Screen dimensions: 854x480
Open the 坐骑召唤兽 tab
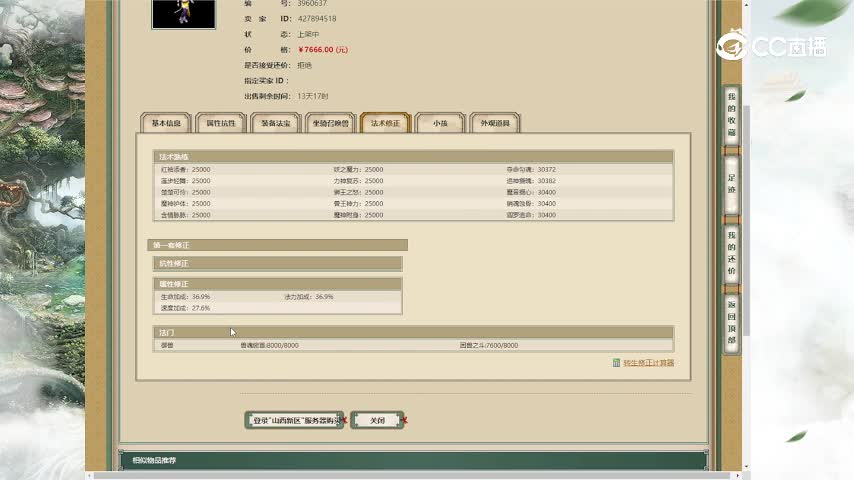[330, 123]
